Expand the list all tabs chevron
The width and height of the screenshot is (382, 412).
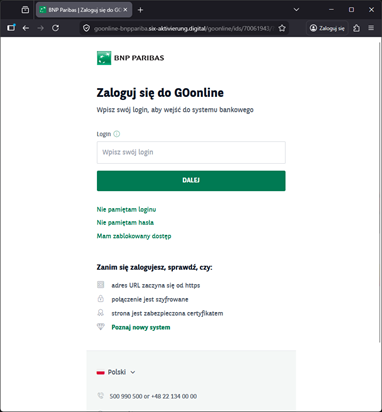coord(296,10)
